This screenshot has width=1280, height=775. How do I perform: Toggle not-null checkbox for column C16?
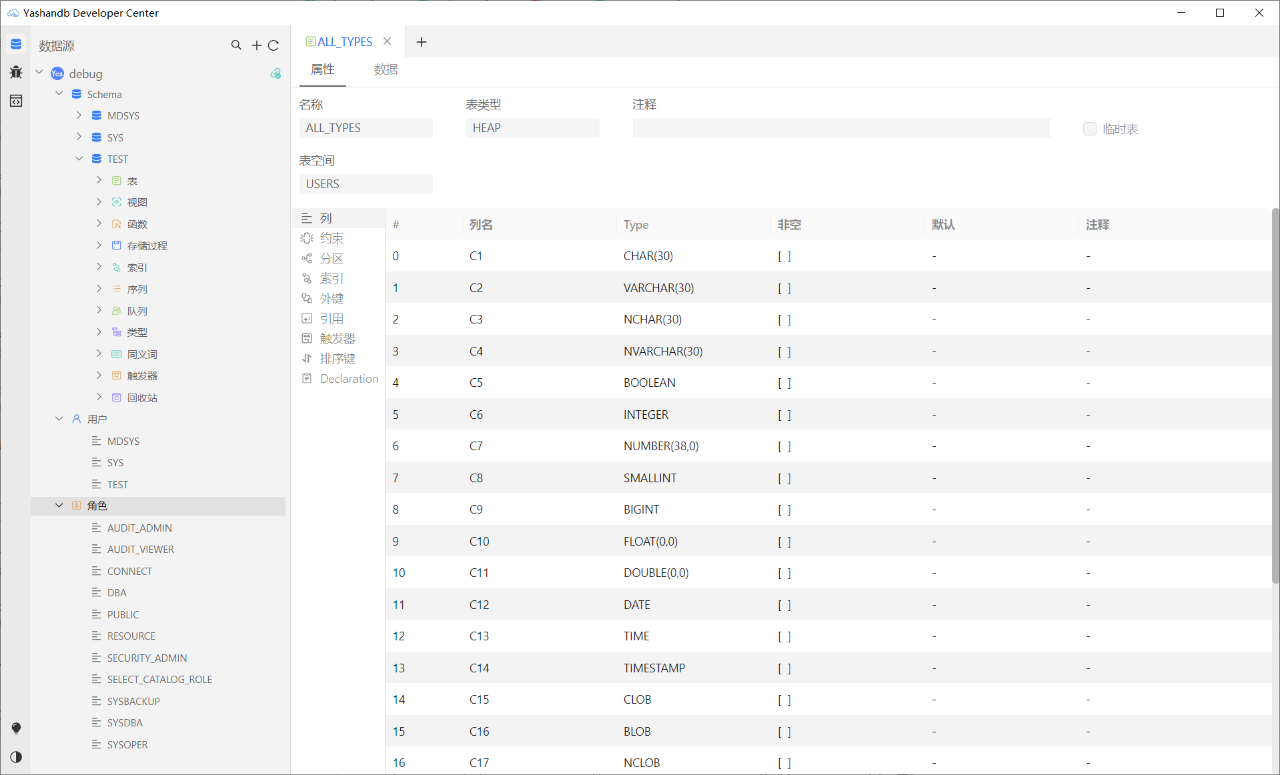784,732
